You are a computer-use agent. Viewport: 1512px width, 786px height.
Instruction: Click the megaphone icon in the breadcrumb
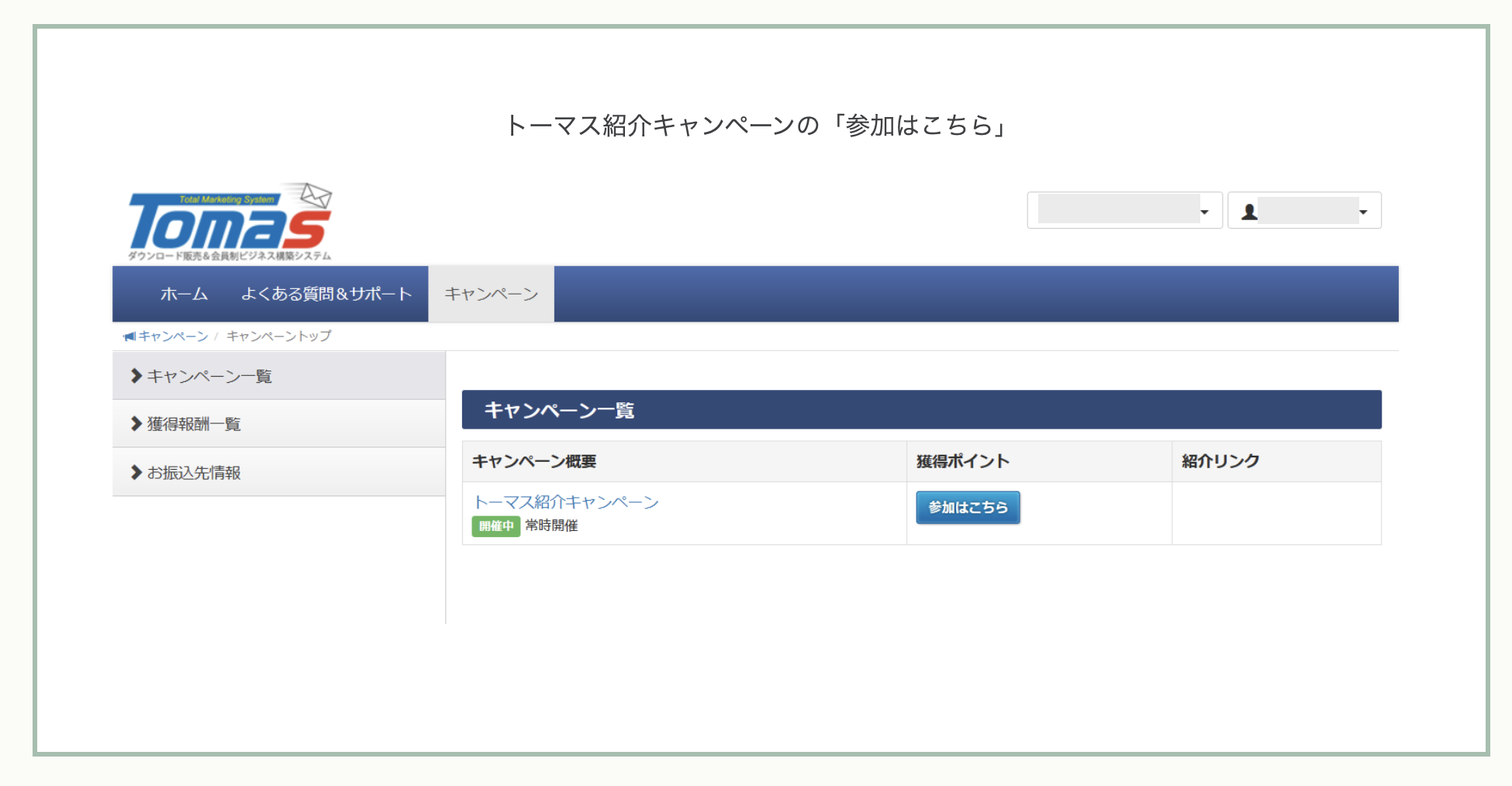coord(129,336)
